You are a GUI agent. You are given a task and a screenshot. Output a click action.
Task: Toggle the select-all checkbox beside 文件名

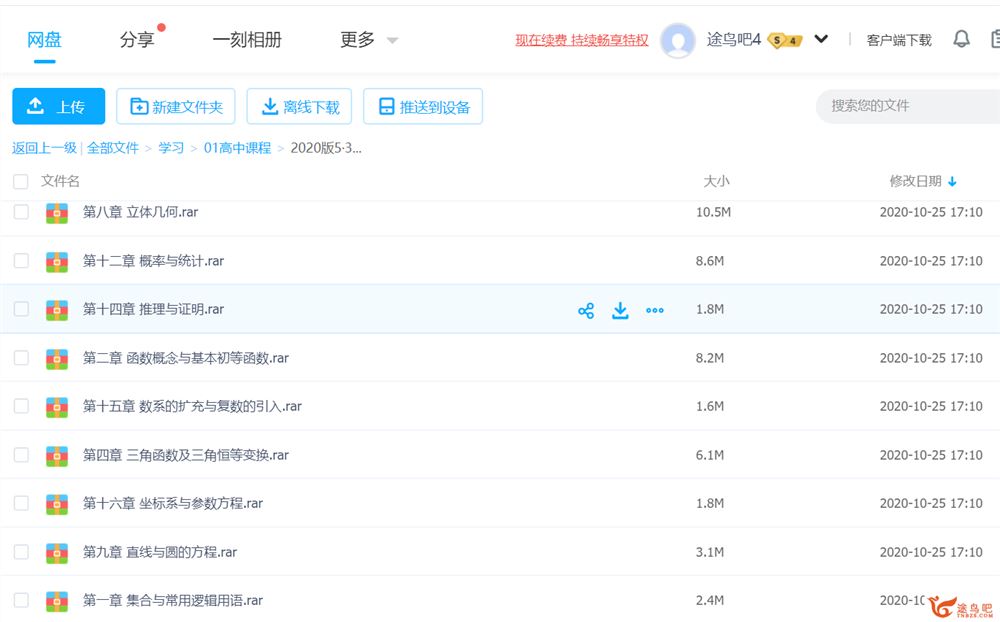point(20,182)
